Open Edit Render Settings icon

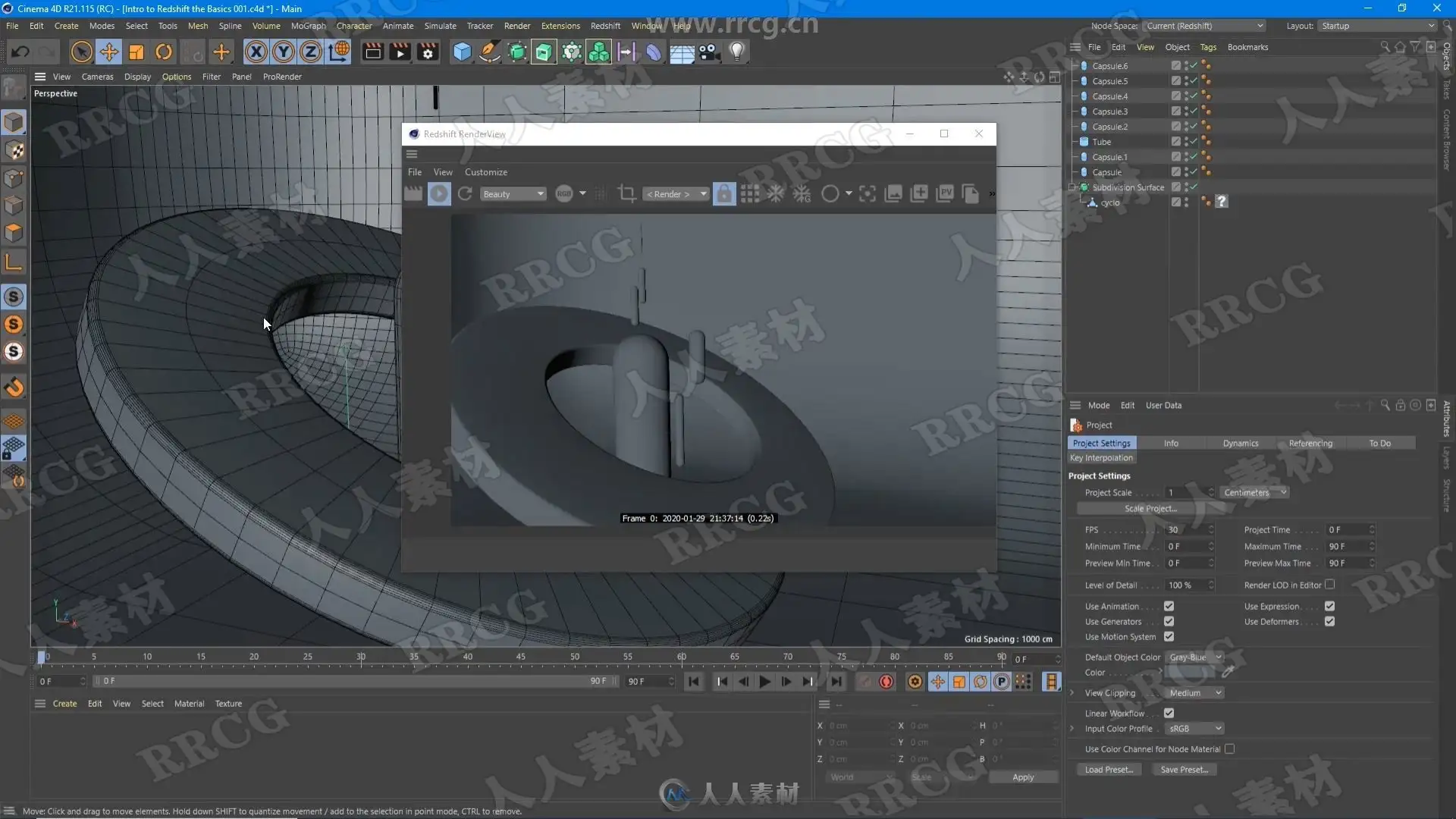[428, 52]
